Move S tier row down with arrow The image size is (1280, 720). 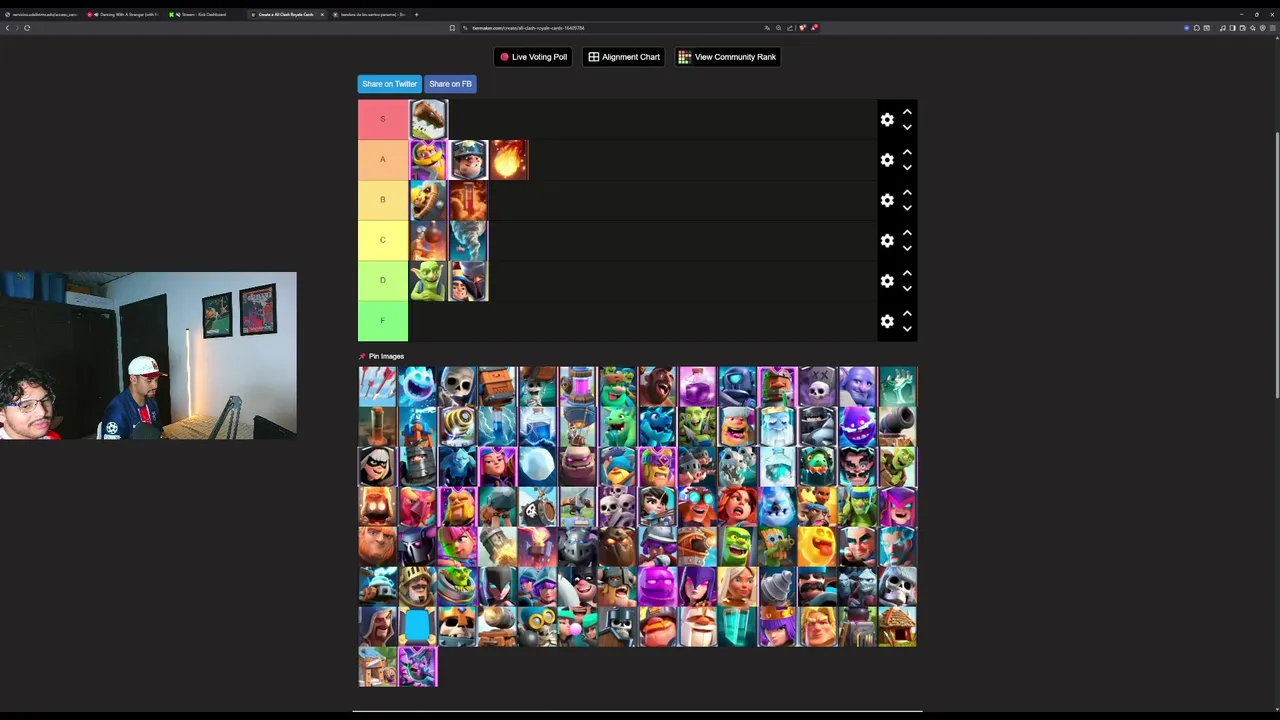click(x=907, y=127)
